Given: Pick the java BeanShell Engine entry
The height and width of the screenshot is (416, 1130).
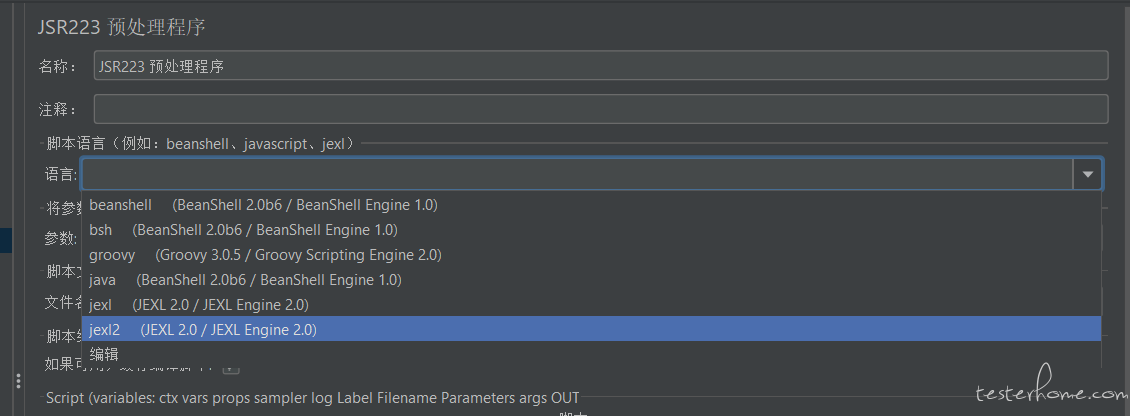Looking at the screenshot, I should point(591,279).
